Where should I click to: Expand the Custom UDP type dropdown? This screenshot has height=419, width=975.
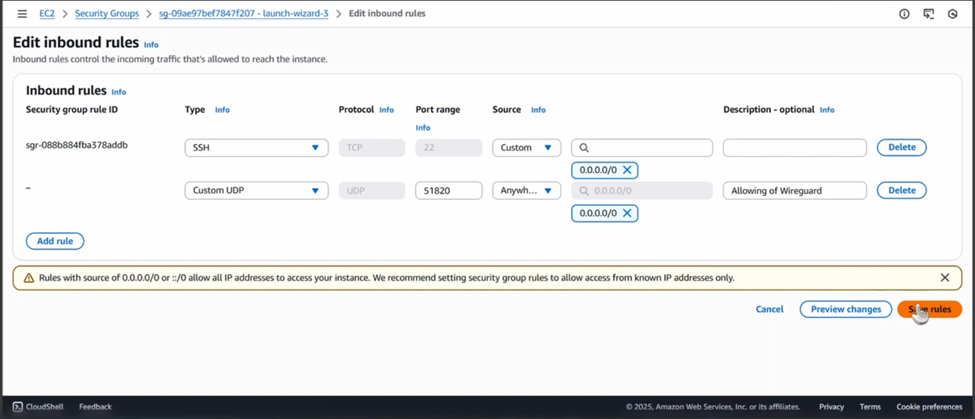256,190
